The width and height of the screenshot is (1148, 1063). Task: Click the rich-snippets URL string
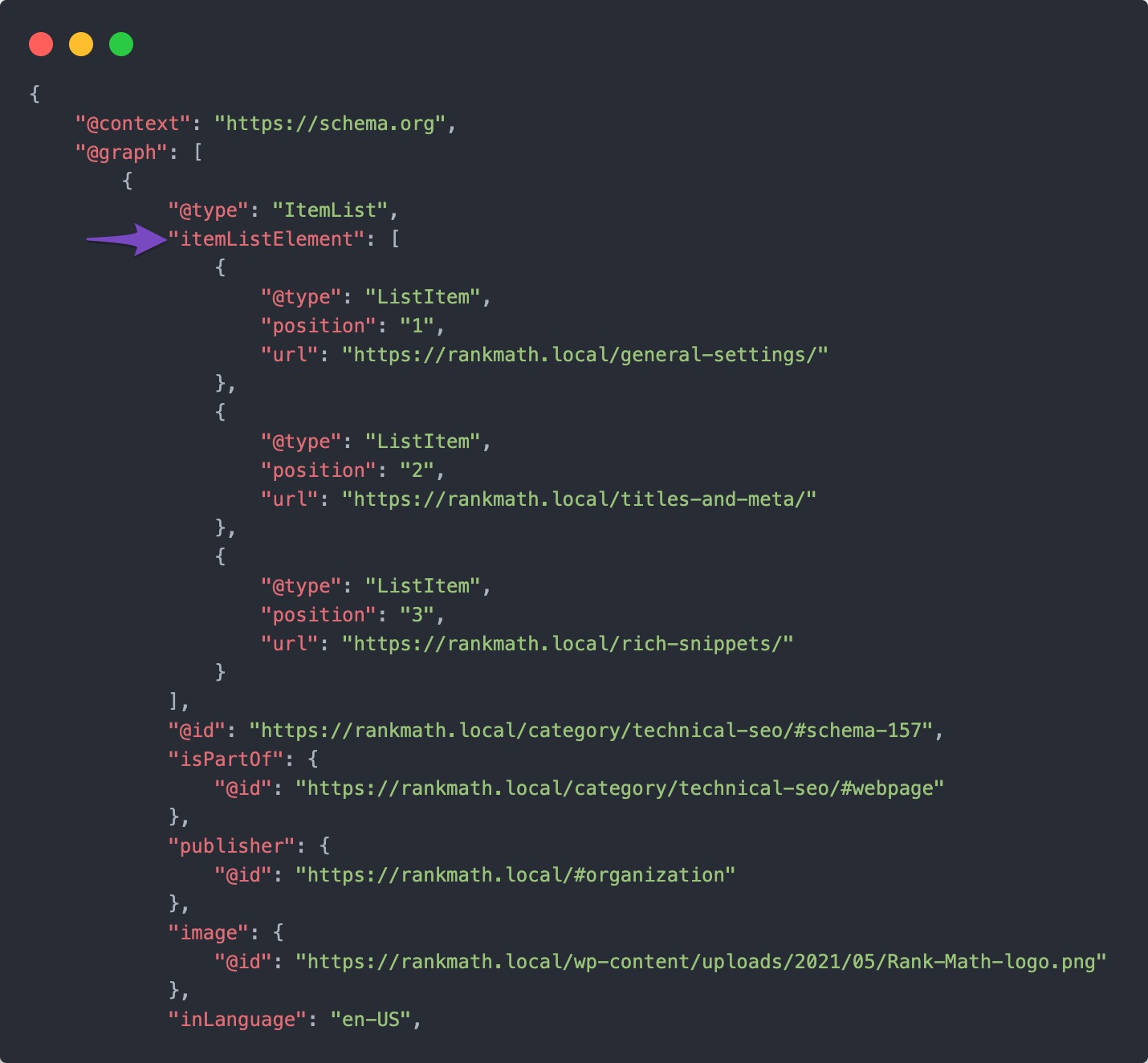(568, 644)
